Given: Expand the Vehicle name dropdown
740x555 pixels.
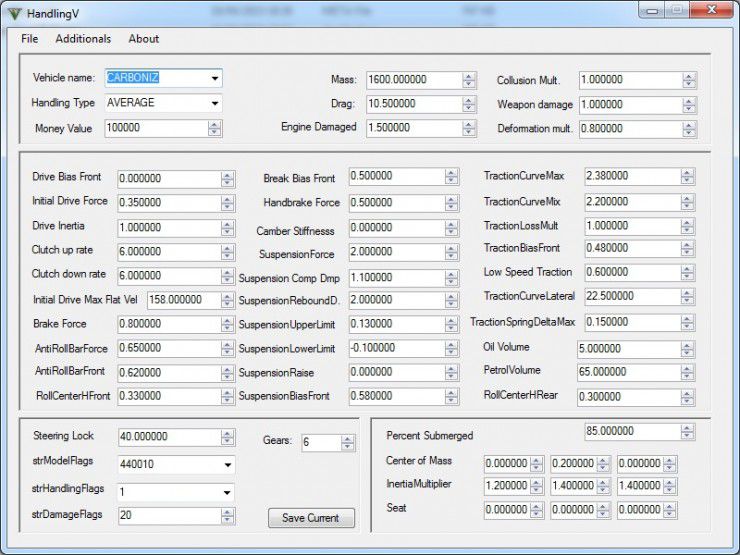Looking at the screenshot, I should (x=214, y=78).
